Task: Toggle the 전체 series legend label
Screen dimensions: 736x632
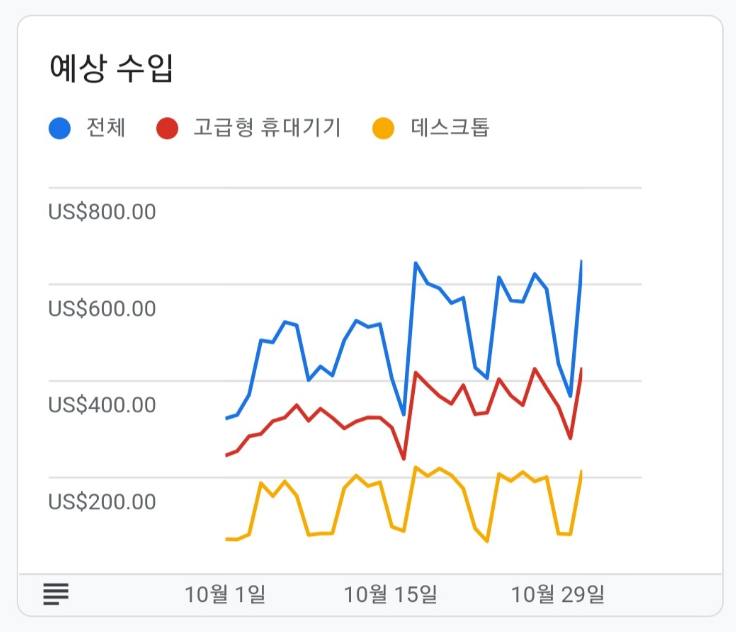Action: coord(106,128)
